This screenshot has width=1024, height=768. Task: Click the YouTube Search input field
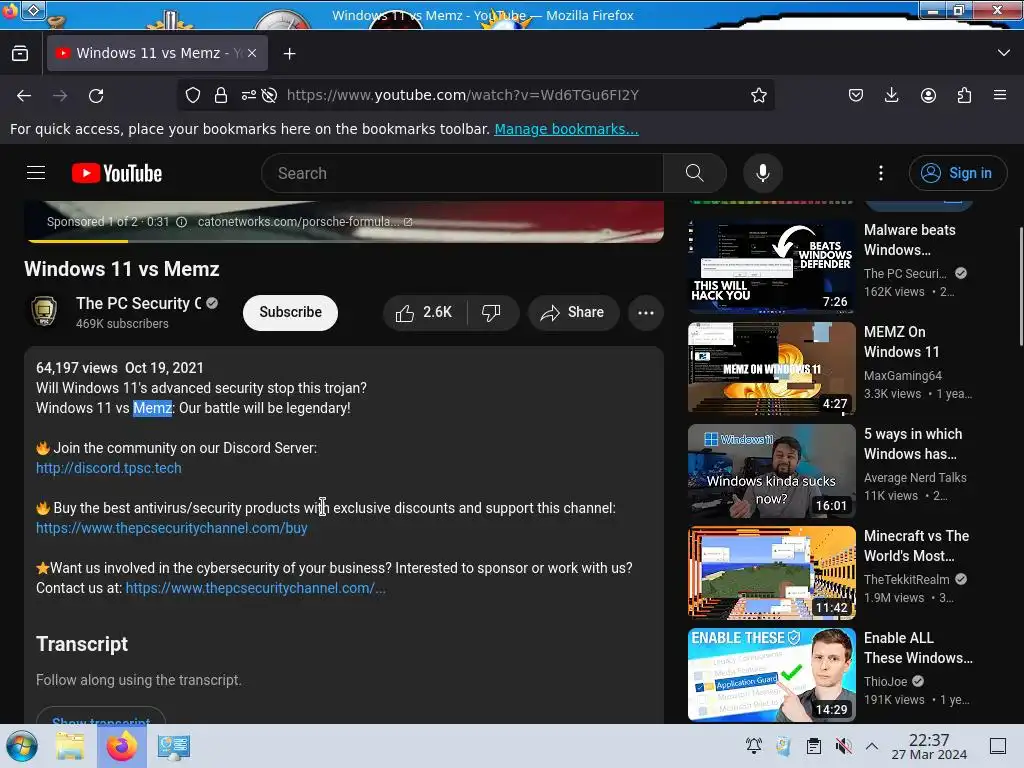(x=462, y=173)
